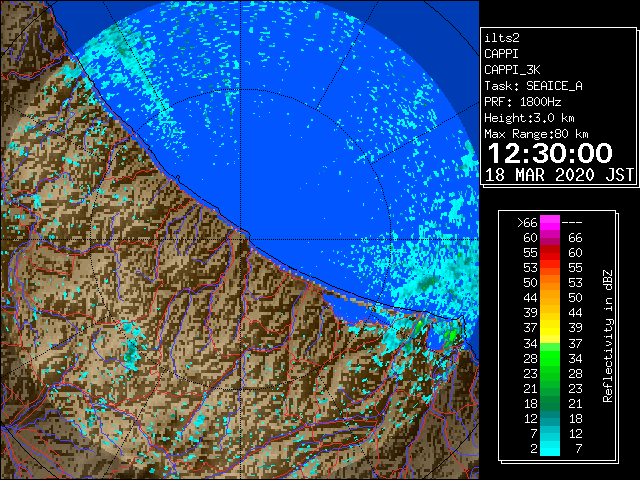Click the "---" legend label beside magenta
The width and height of the screenshot is (640, 480).
(x=572, y=223)
